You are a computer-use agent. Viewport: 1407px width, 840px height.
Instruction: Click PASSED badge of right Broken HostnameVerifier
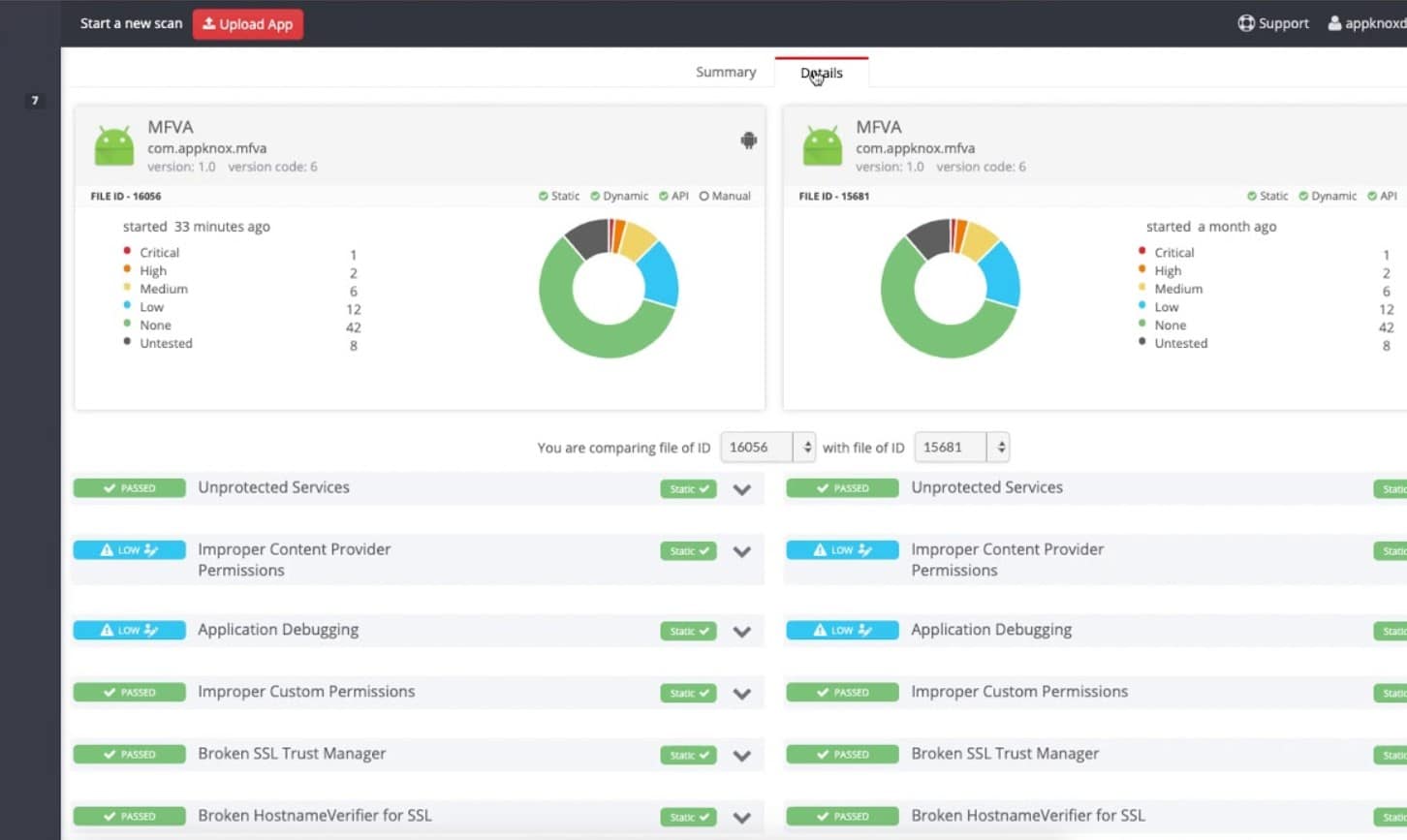click(843, 817)
